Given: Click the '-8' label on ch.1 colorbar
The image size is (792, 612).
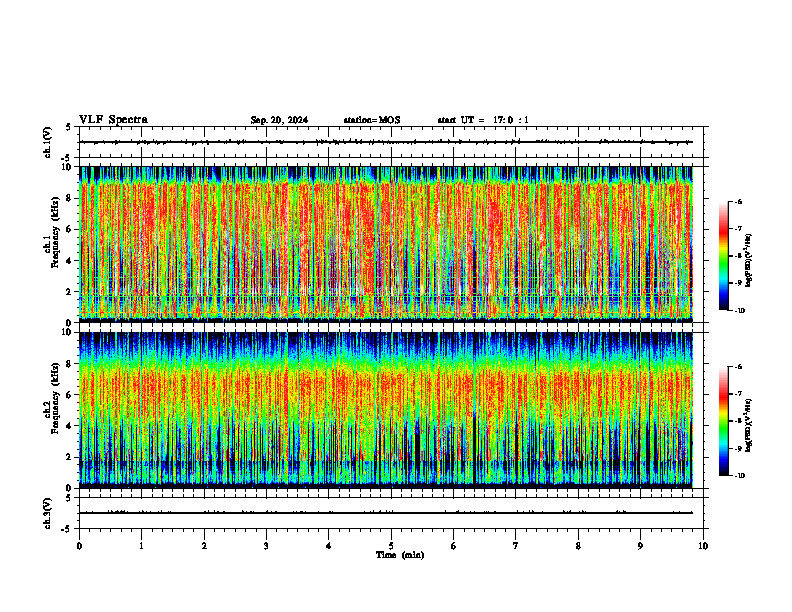Looking at the screenshot, I should (x=738, y=256).
